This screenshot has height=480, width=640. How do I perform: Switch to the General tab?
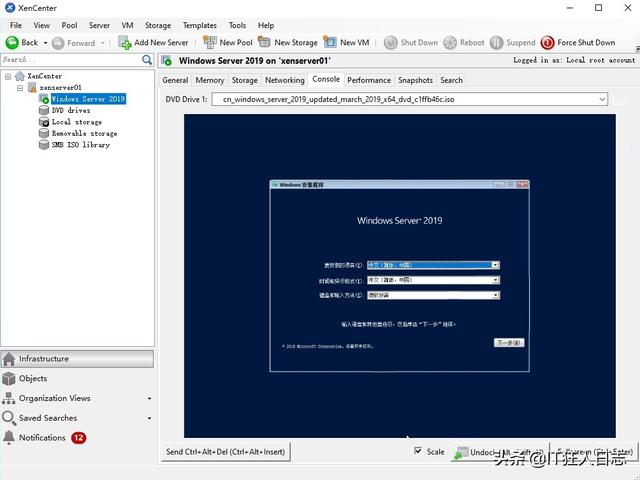pyautogui.click(x=175, y=80)
